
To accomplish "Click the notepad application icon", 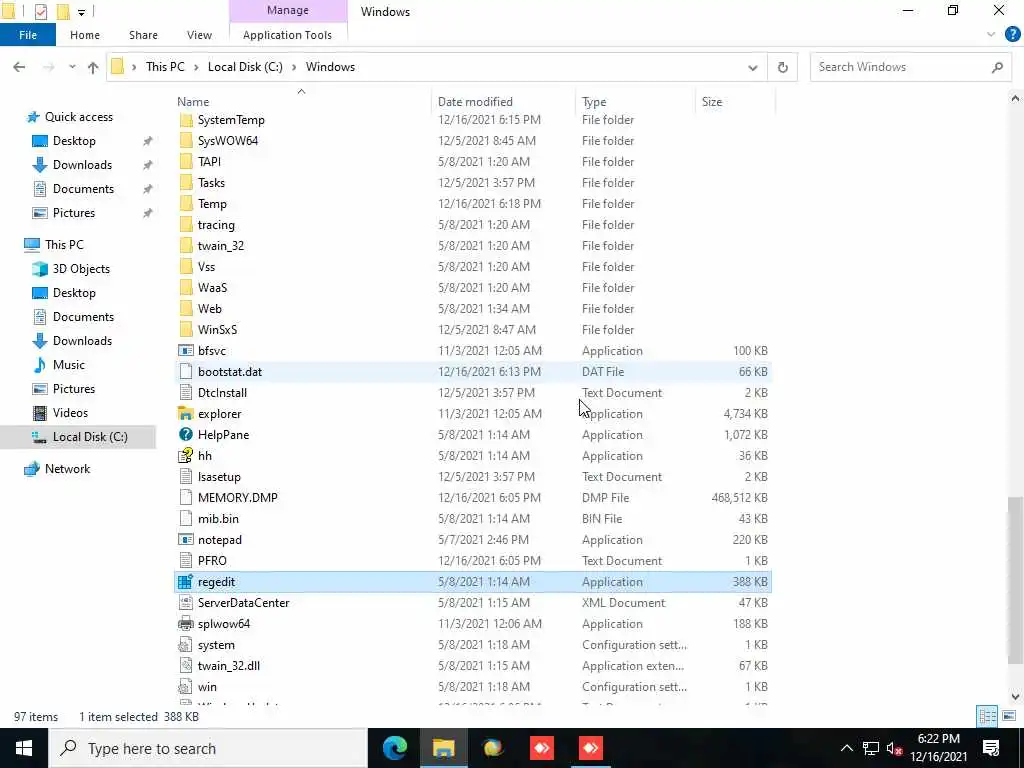I will pyautogui.click(x=186, y=540).
